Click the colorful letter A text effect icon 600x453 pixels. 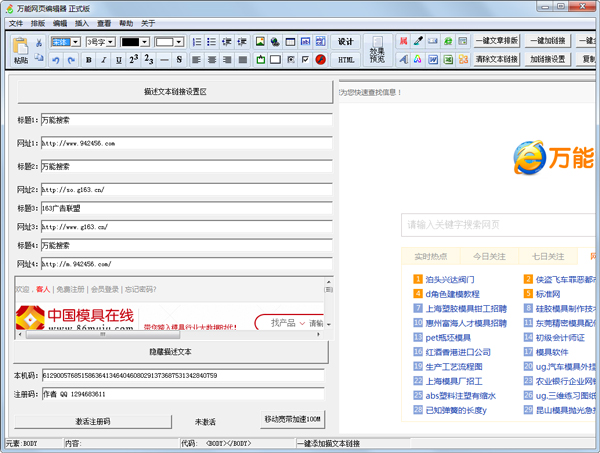tap(418, 59)
